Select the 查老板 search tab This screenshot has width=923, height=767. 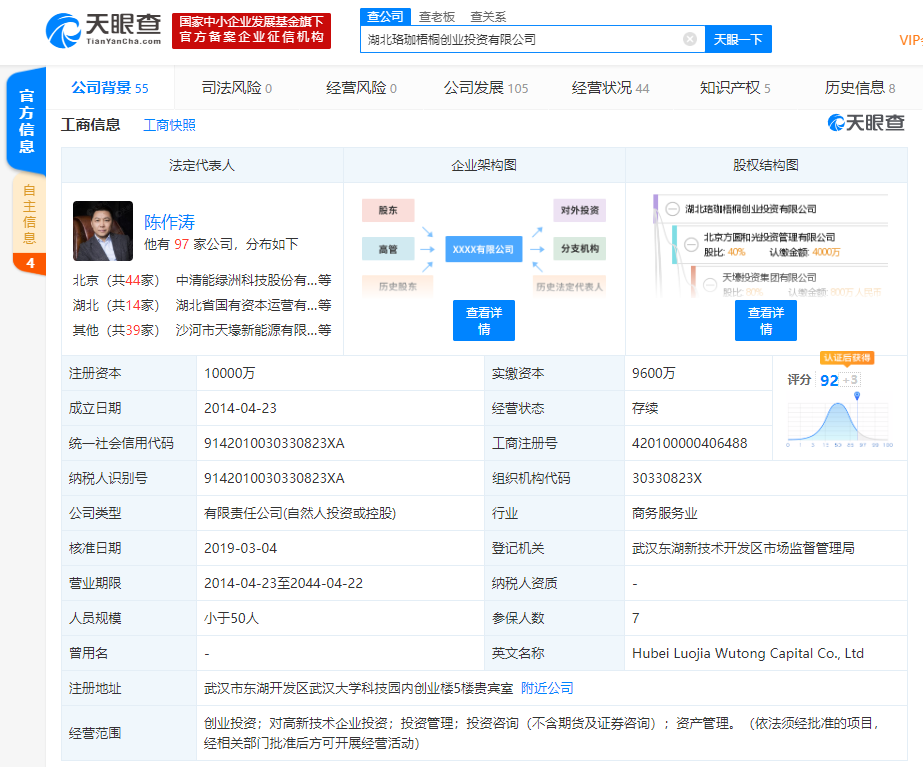tap(437, 16)
